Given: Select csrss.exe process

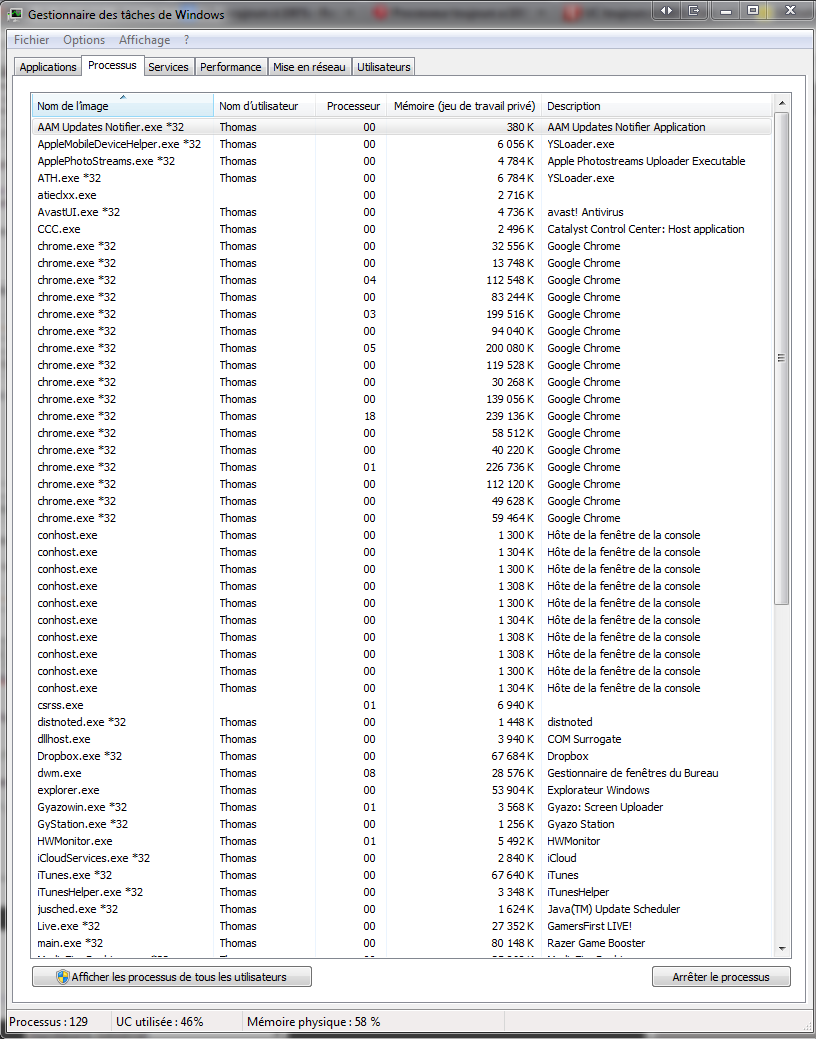Looking at the screenshot, I should (x=402, y=705).
